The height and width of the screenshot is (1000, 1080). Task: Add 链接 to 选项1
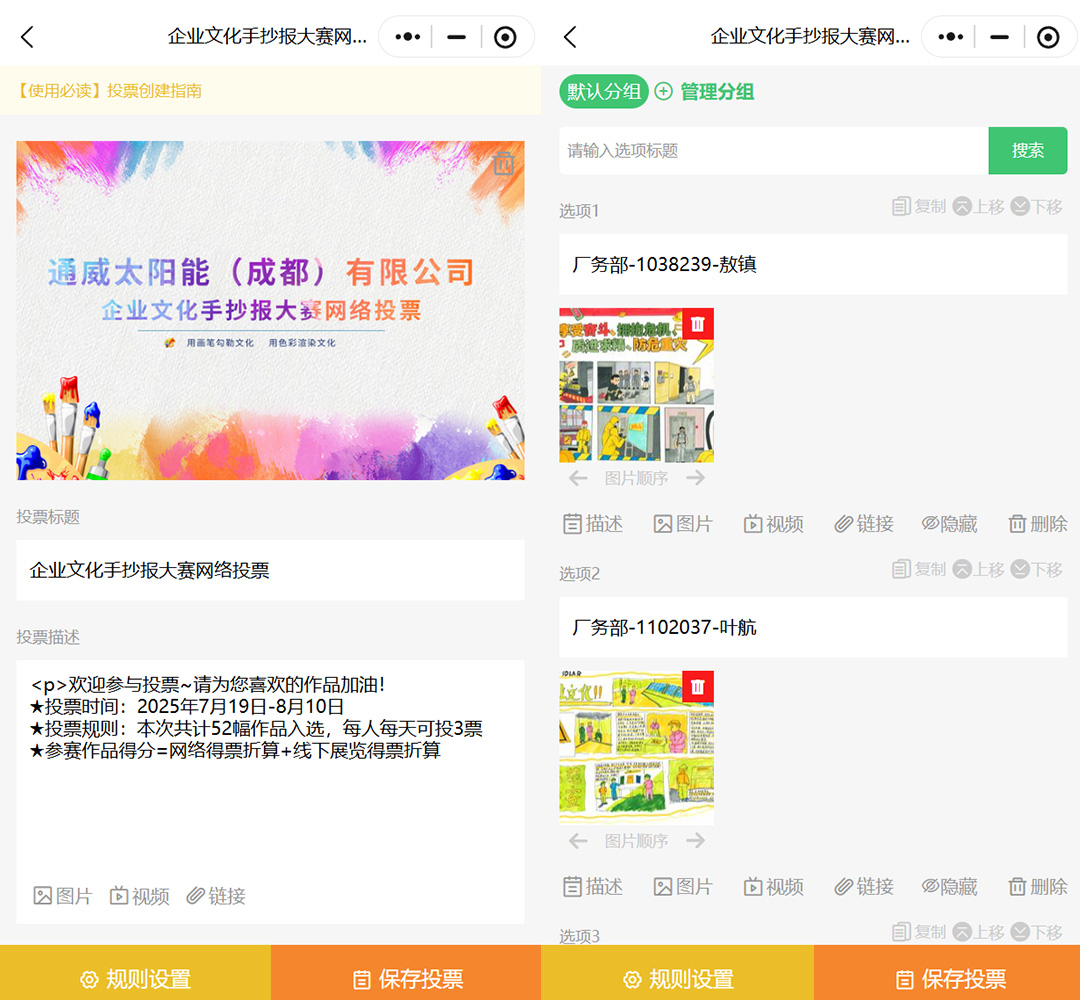coord(864,524)
